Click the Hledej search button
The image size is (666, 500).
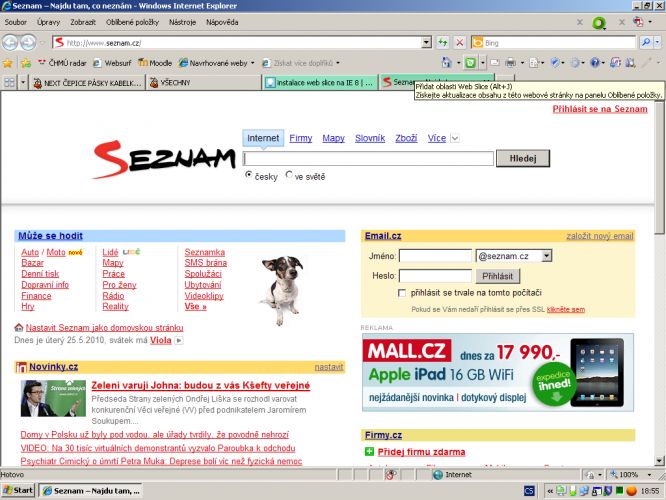coord(523,158)
